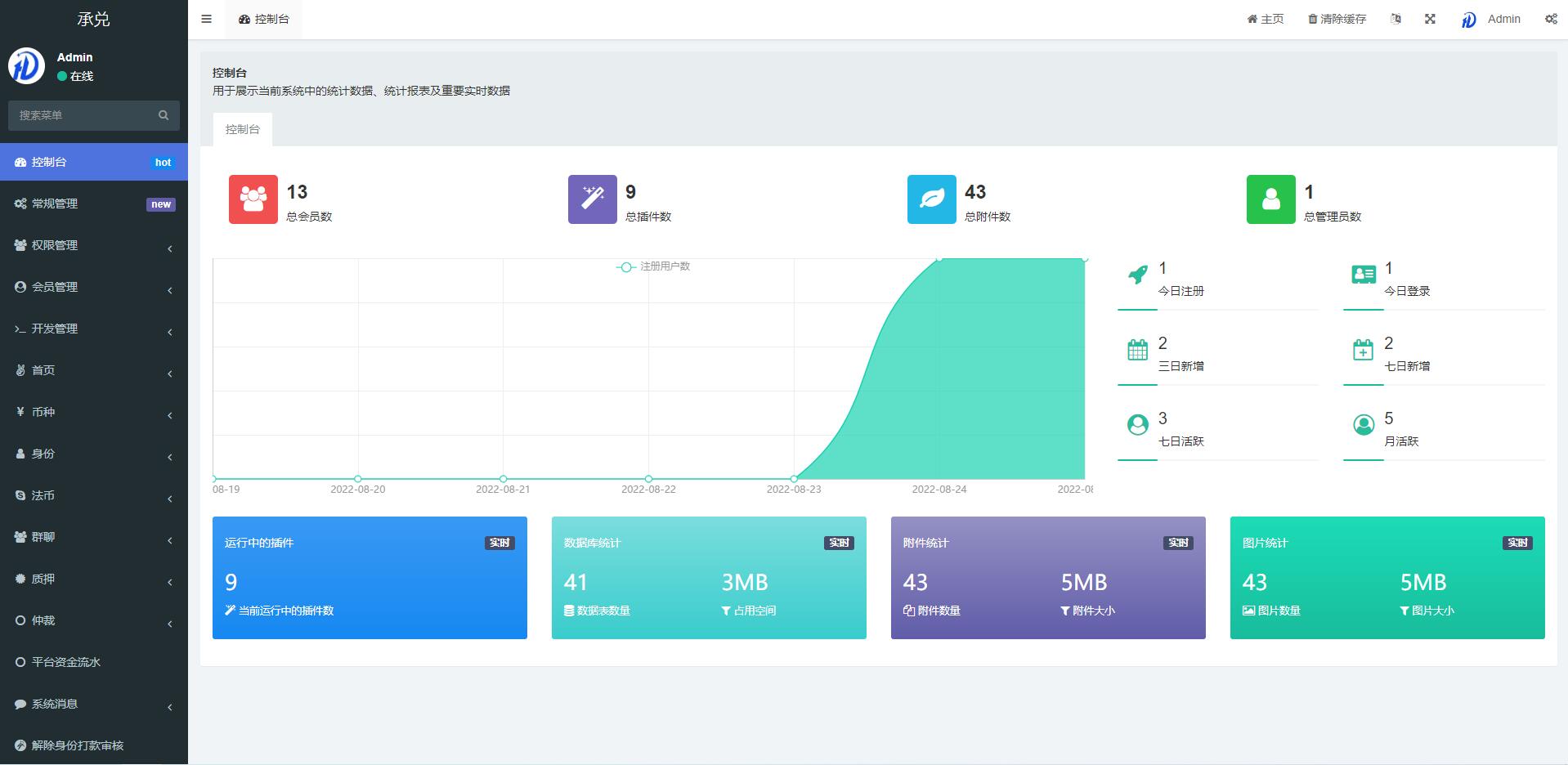Click the 主页 home link
1568x765 pixels.
(x=1265, y=19)
